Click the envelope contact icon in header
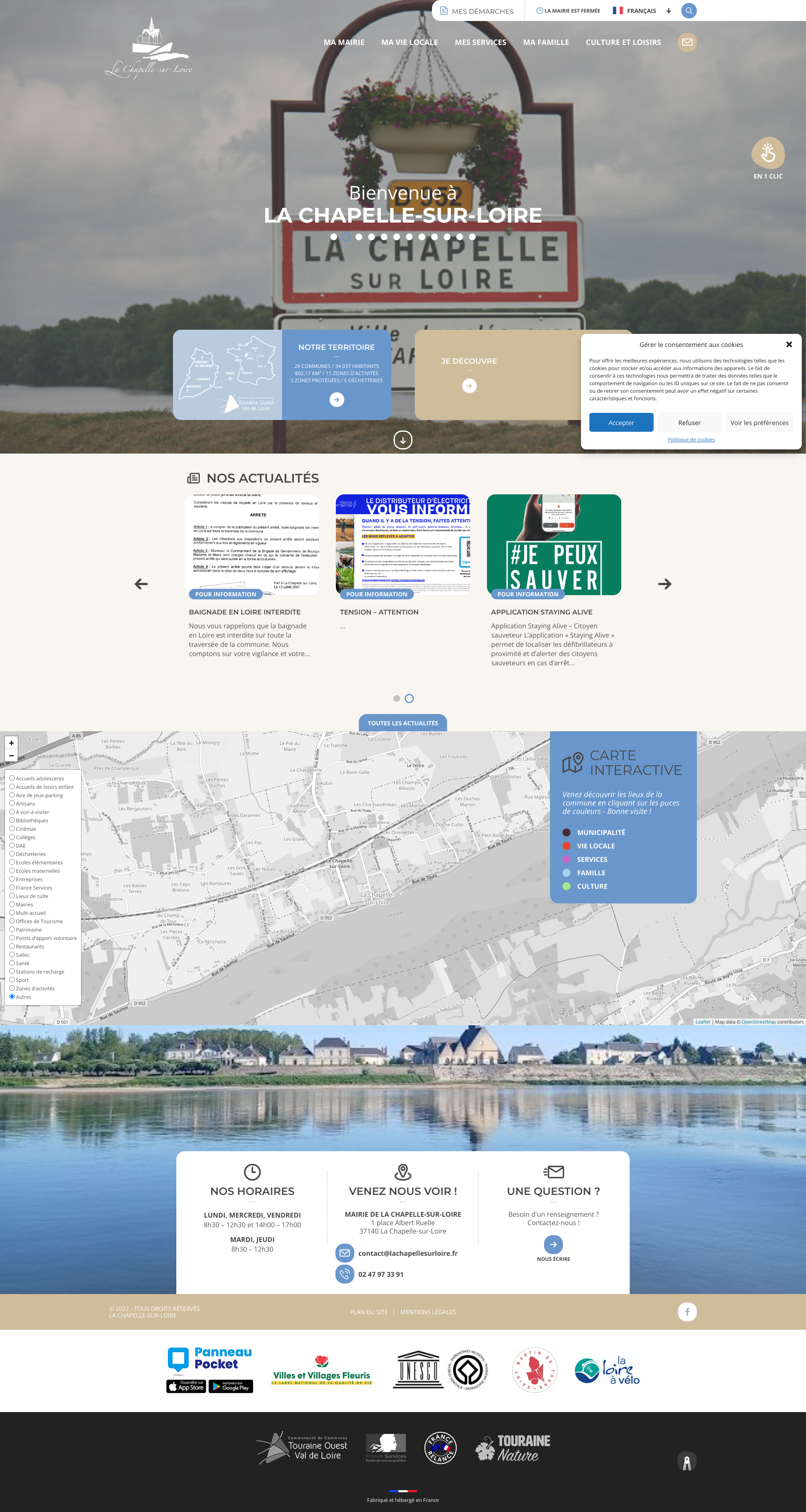 point(688,42)
